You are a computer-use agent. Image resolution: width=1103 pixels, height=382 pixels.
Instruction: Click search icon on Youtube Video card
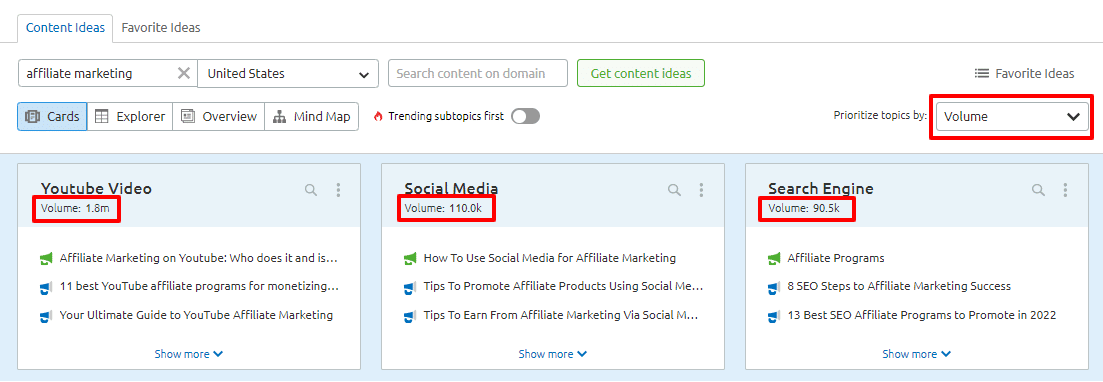311,190
